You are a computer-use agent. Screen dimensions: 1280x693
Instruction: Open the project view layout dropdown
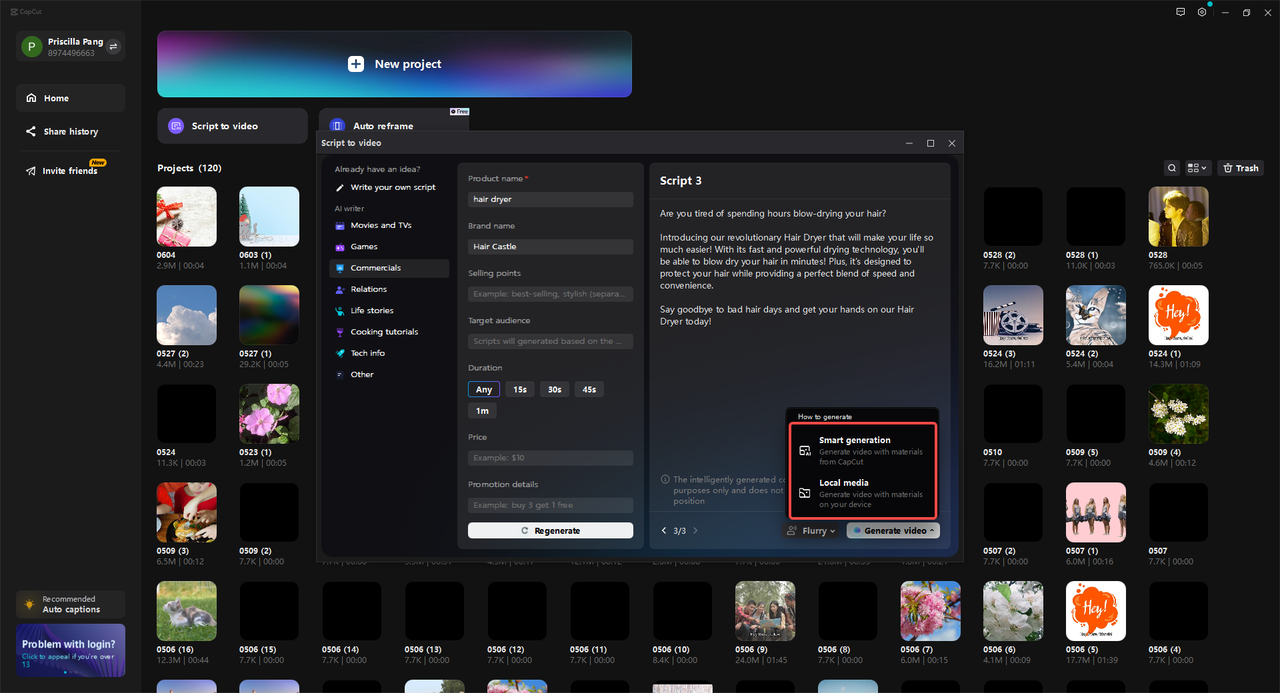[1198, 168]
